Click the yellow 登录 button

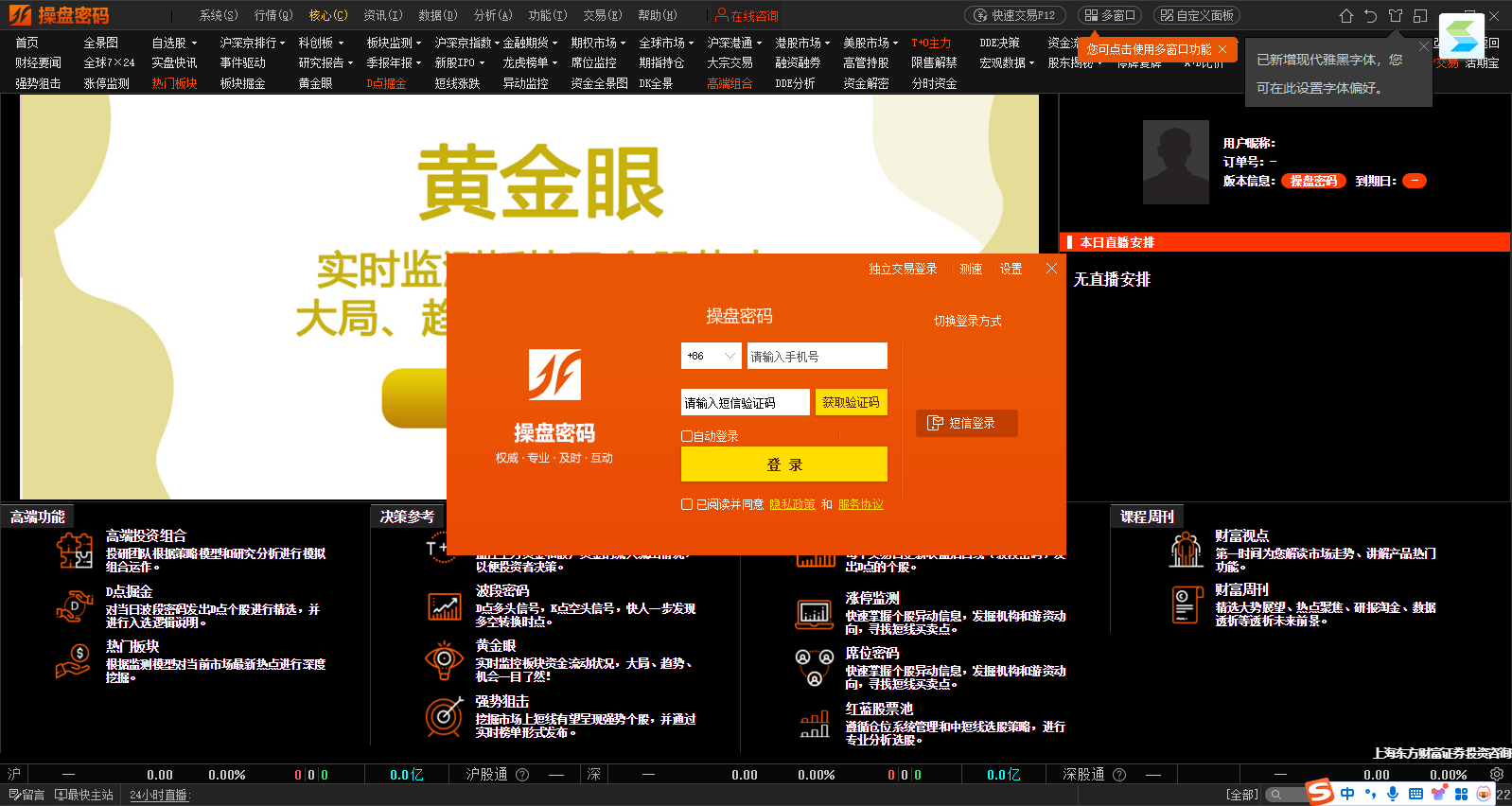click(783, 464)
